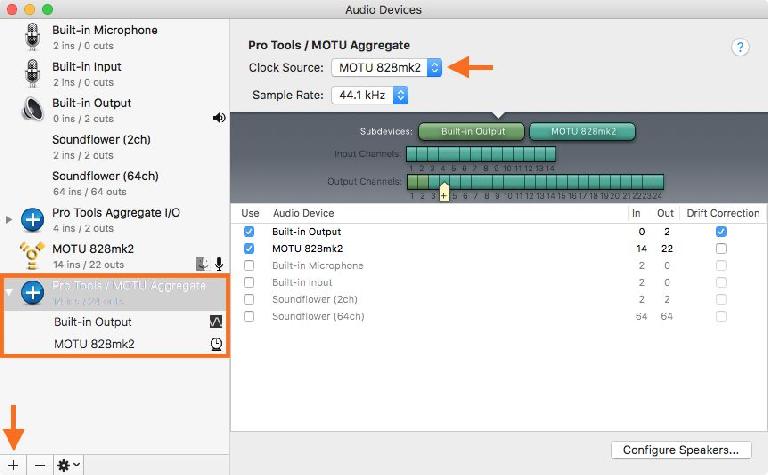Viewport: 768px width, 475px height.
Task: Click Built-in Microphone name in the device table
Action: coord(317,265)
